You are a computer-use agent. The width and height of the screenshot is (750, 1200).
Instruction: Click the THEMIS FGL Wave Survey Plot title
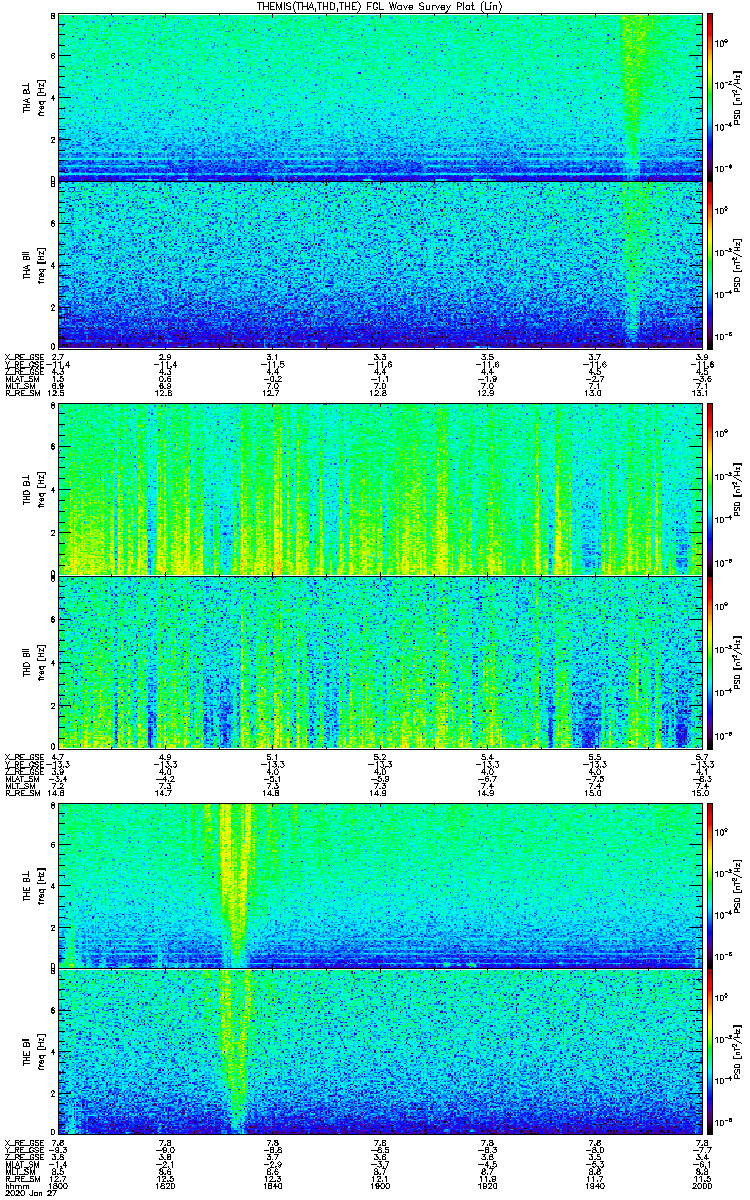[379, 6]
